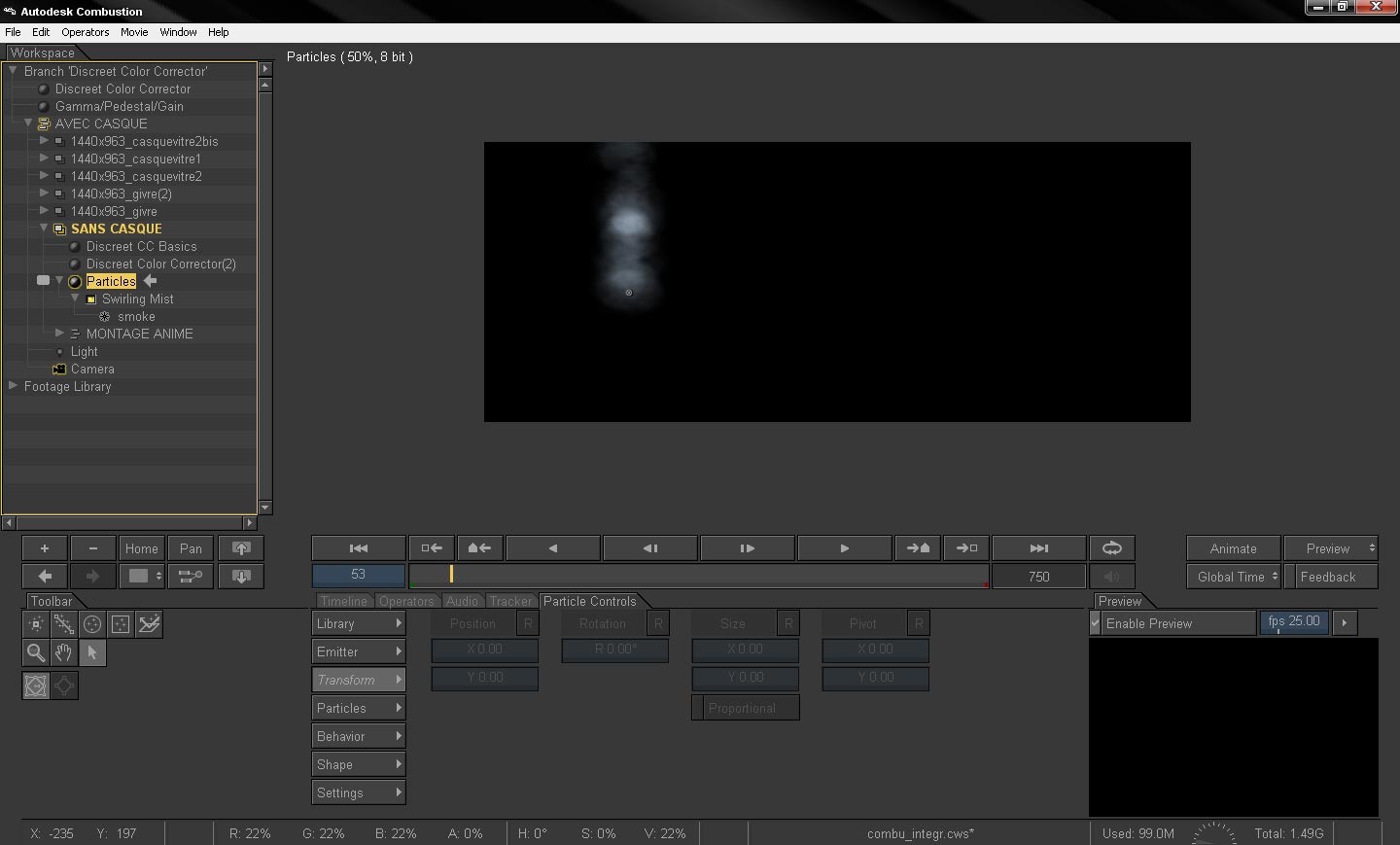This screenshot has width=1400, height=845.
Task: Expand the 1440x963_givre(2) layer
Action: (44, 194)
